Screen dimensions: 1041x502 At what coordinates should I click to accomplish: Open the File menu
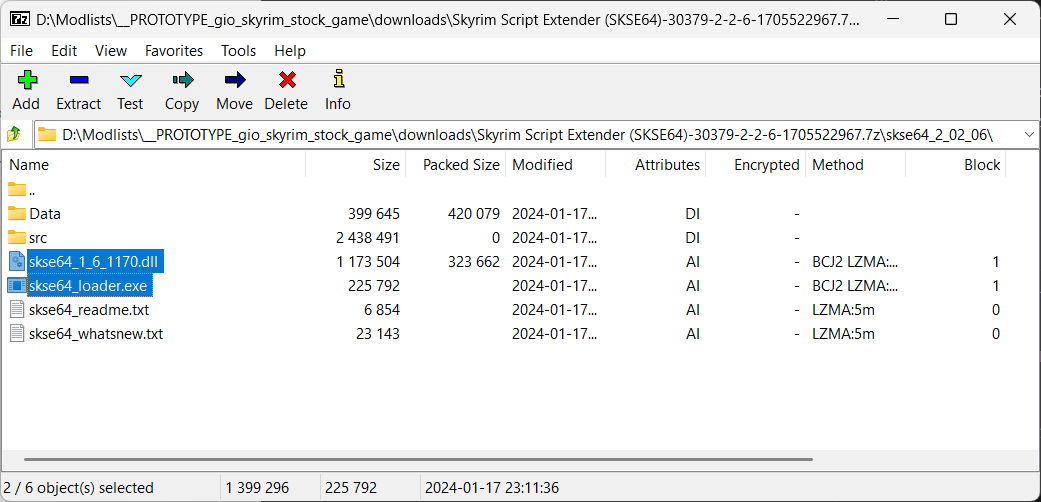click(x=21, y=50)
